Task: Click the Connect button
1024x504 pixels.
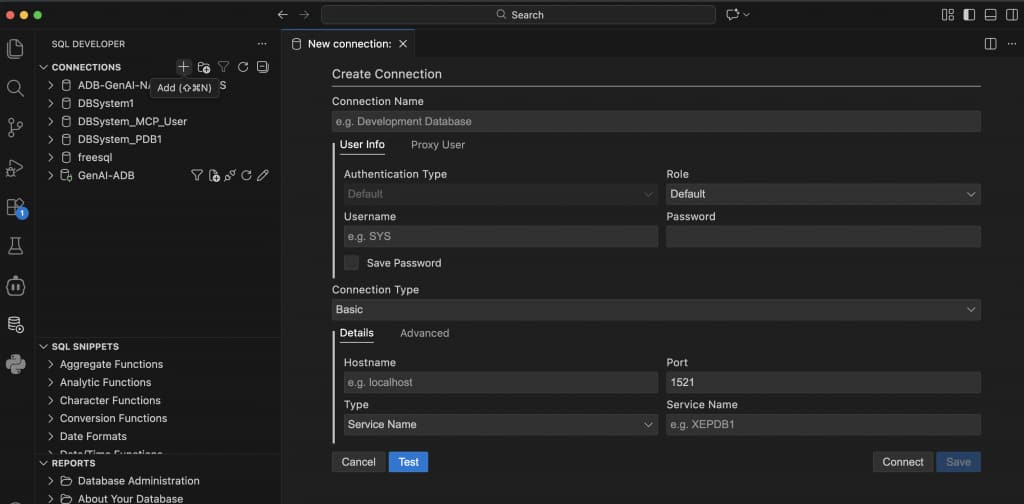Action: (x=902, y=462)
